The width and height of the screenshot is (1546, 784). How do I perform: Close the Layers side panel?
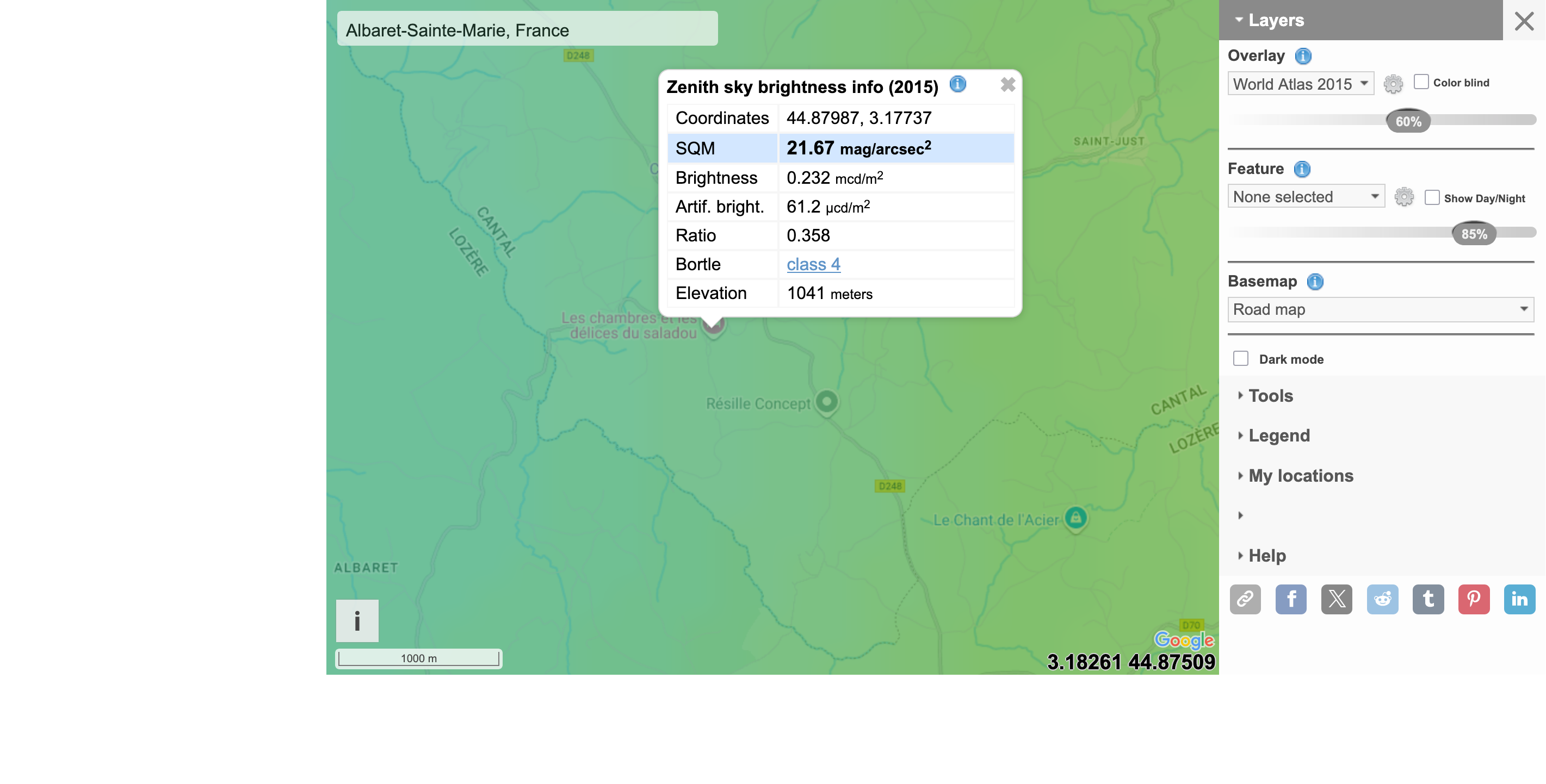(1524, 21)
